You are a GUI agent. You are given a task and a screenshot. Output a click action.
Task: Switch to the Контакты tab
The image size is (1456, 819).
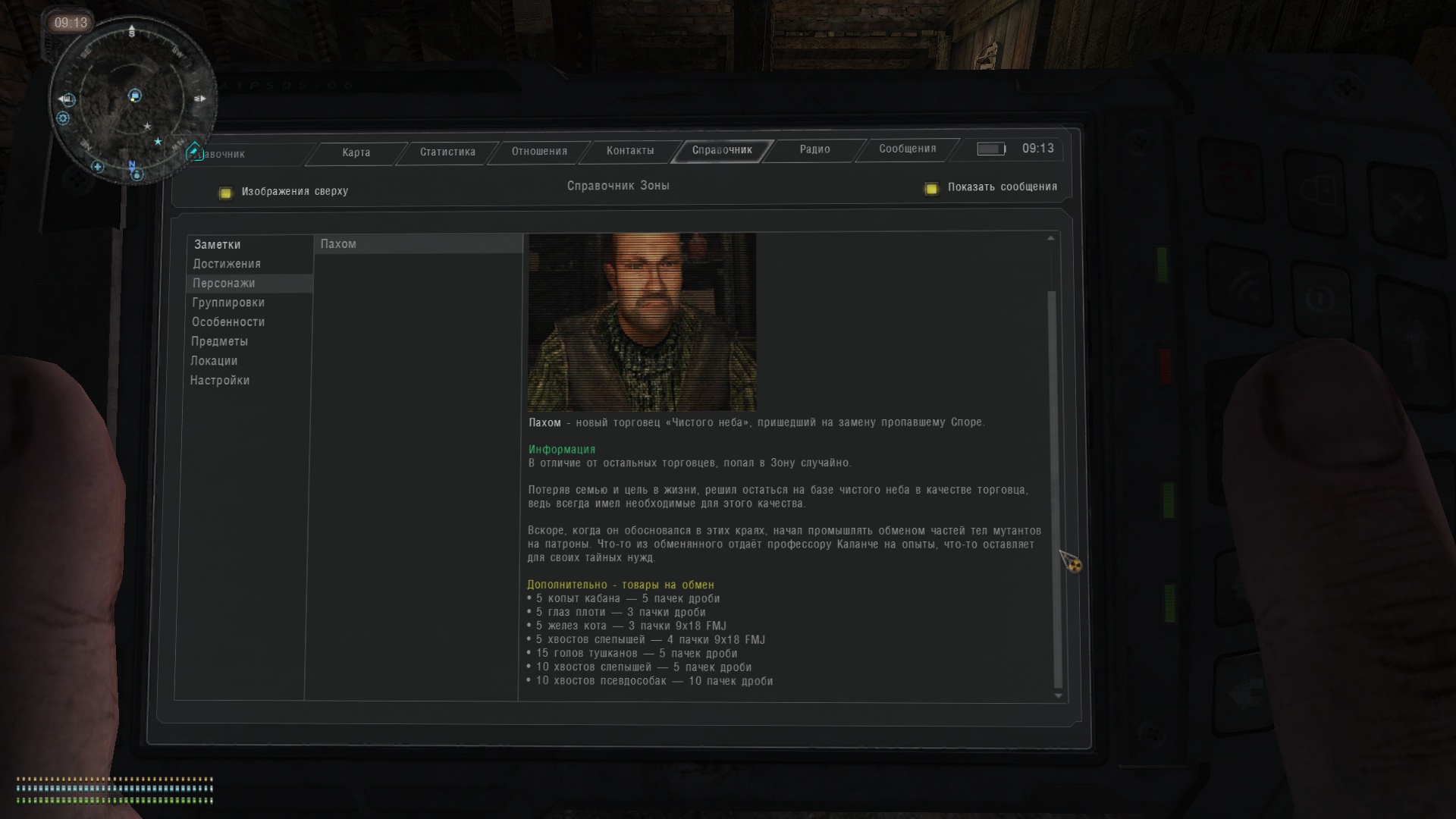point(629,151)
